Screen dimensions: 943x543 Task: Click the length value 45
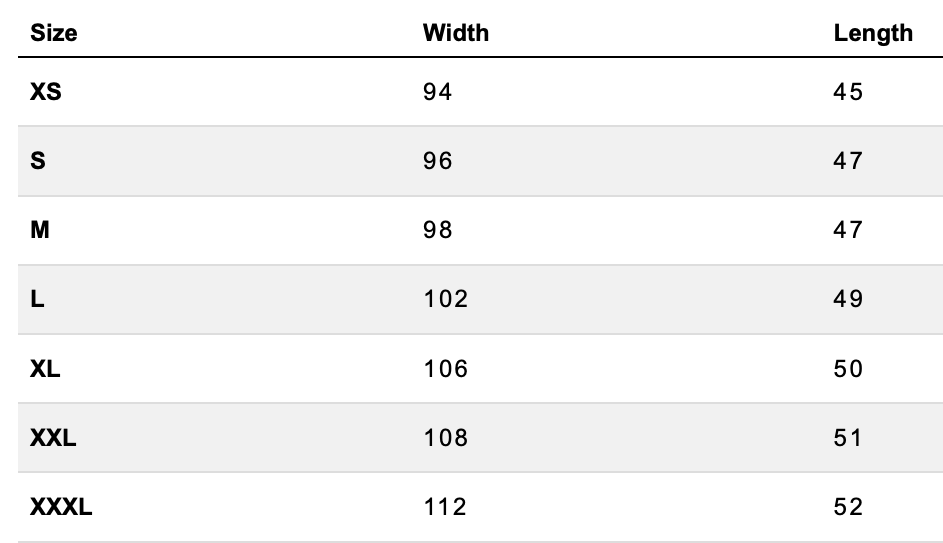tap(848, 92)
